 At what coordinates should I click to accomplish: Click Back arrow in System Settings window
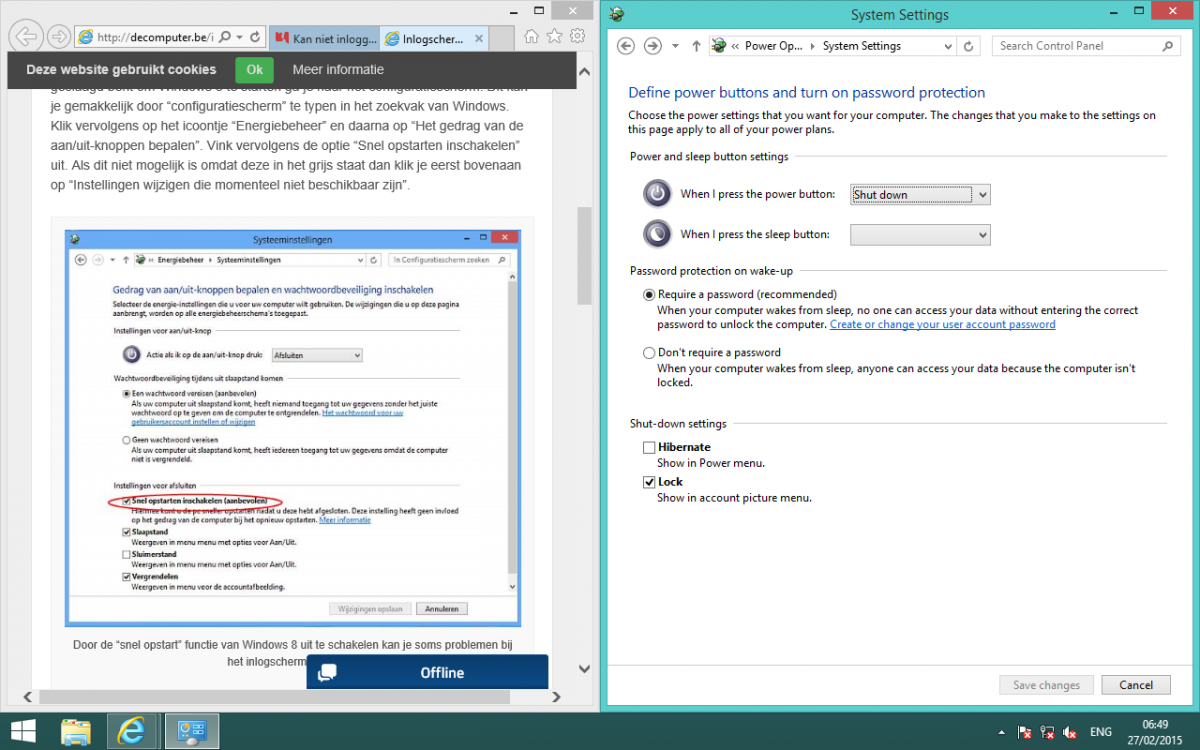(626, 46)
